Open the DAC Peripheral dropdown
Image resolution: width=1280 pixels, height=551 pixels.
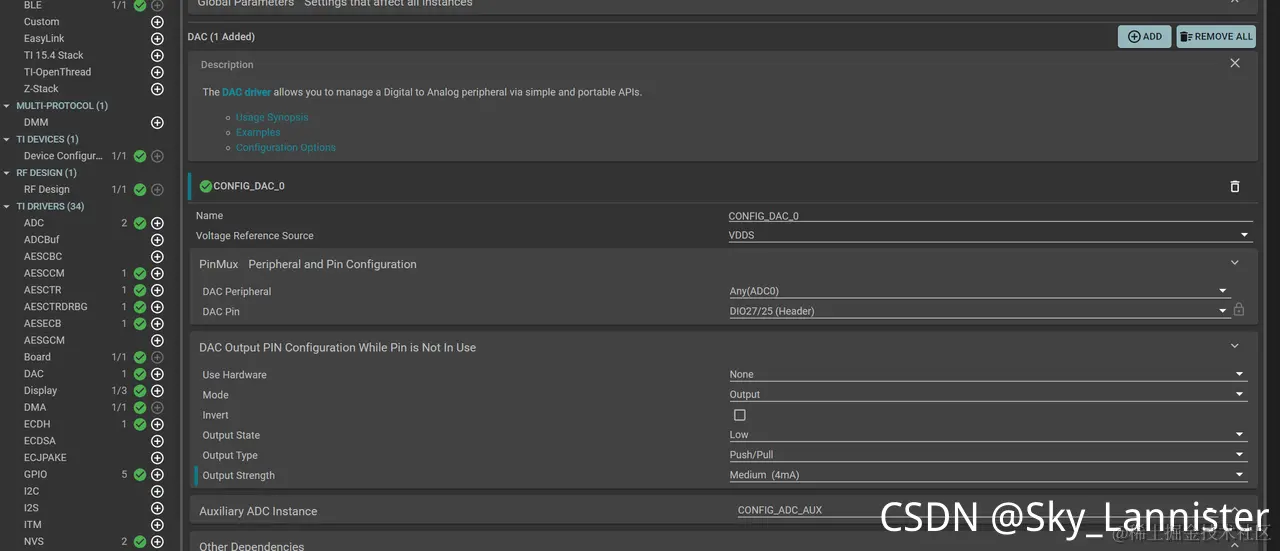980,291
